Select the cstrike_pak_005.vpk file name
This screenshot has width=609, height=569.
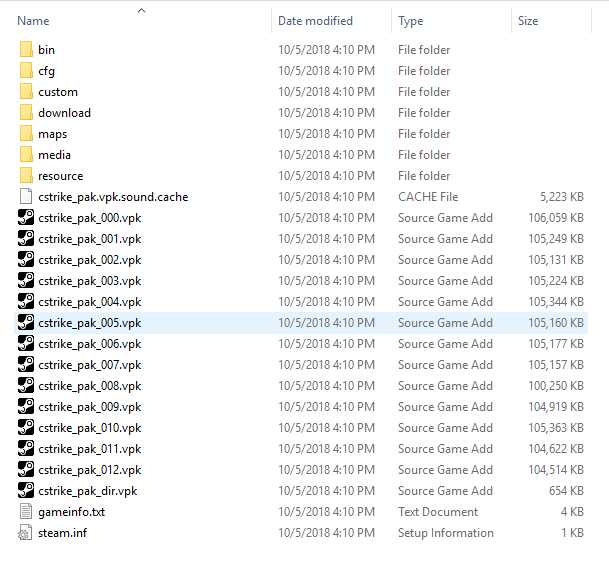pyautogui.click(x=90, y=323)
